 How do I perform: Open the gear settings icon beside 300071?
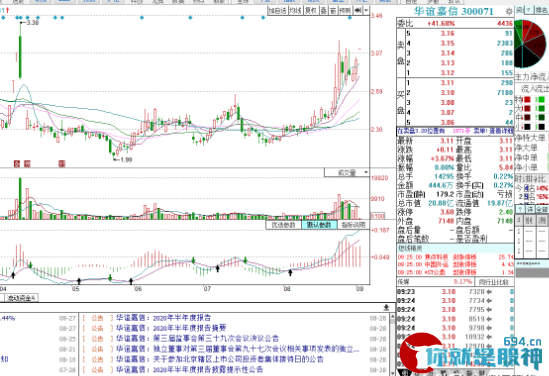(509, 12)
